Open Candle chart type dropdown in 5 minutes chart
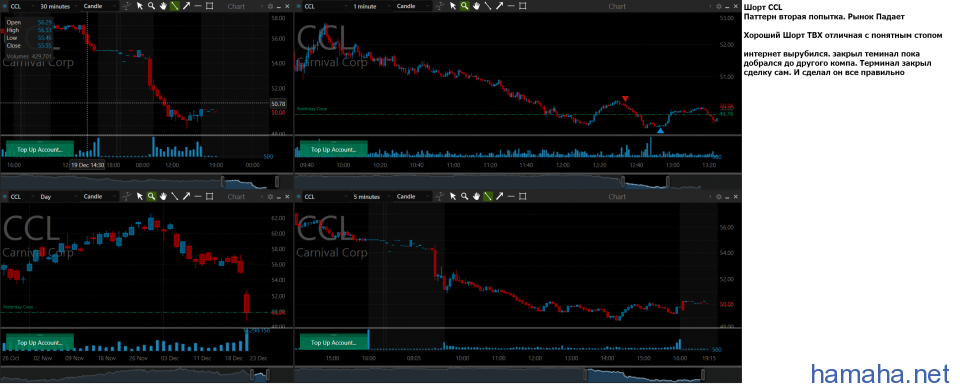Viewport: 960px width, 385px height. click(413, 196)
